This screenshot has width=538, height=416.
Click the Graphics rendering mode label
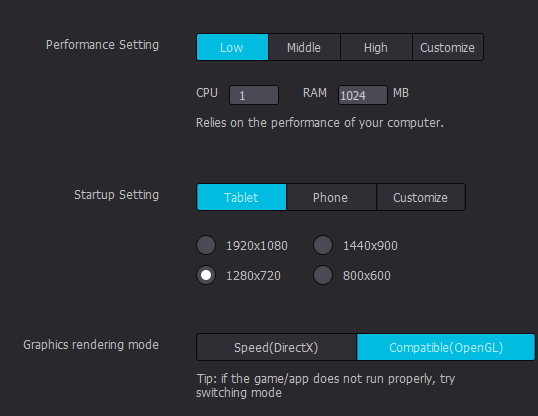91,345
